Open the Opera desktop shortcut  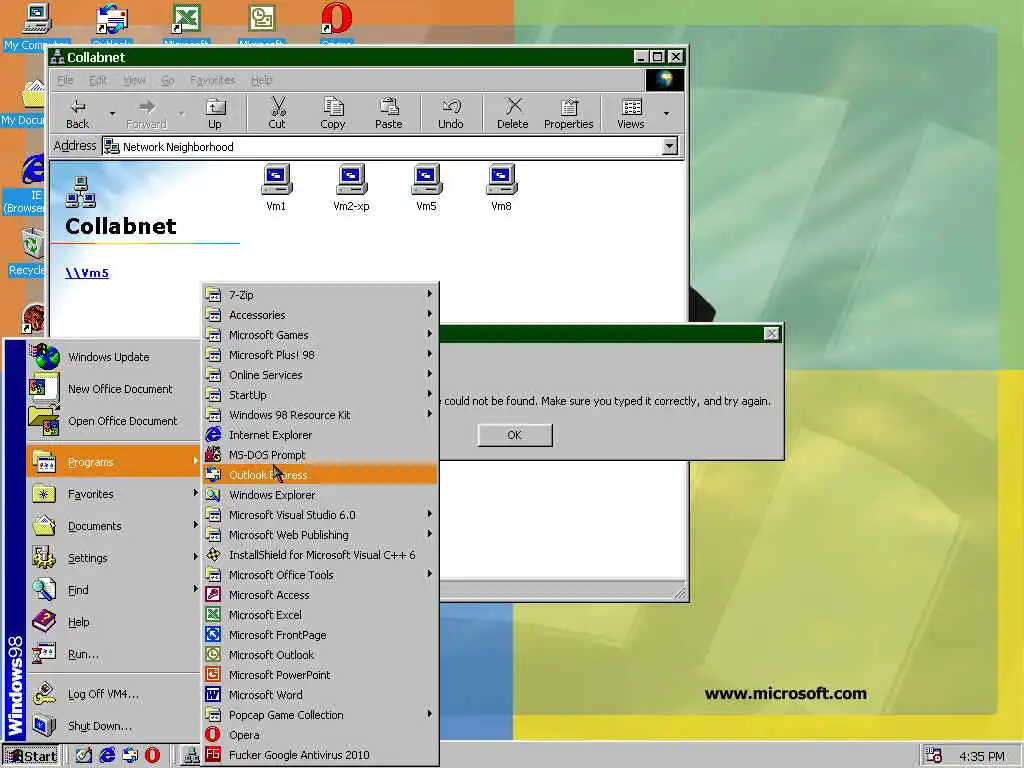pos(337,24)
